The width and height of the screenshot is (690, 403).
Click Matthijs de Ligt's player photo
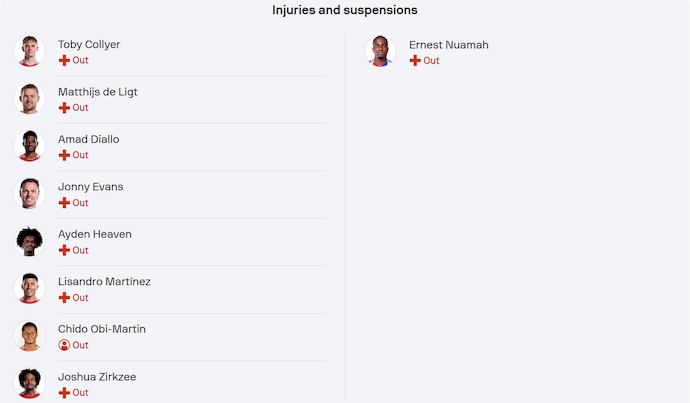click(x=30, y=99)
